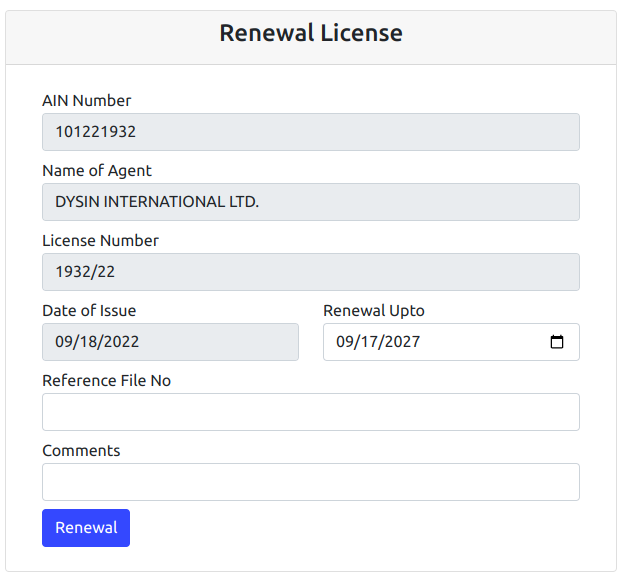Click inside the Comments text box
This screenshot has height=577, width=627.
pos(311,482)
